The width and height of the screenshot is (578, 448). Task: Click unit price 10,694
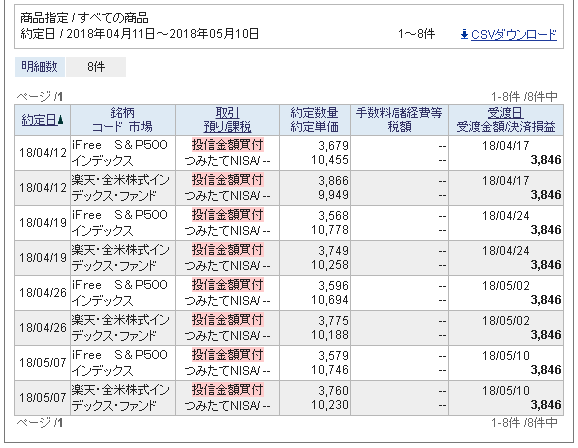point(330,300)
